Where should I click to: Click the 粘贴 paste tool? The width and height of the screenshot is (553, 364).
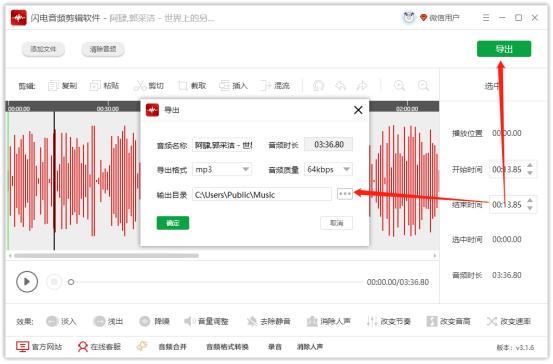click(x=104, y=86)
